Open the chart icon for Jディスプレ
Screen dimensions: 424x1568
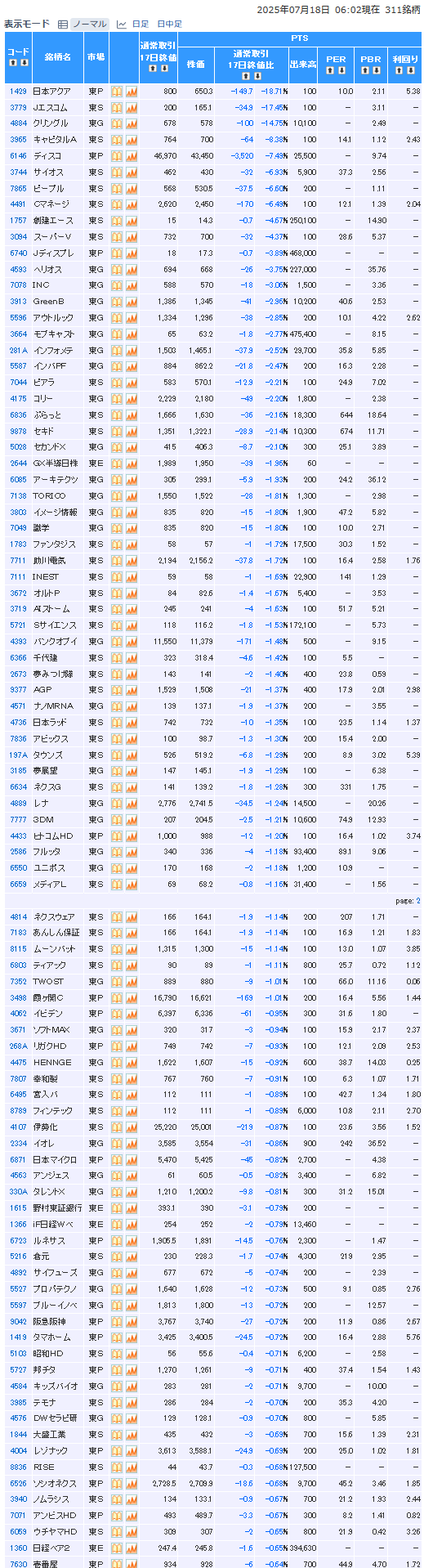coord(132,253)
